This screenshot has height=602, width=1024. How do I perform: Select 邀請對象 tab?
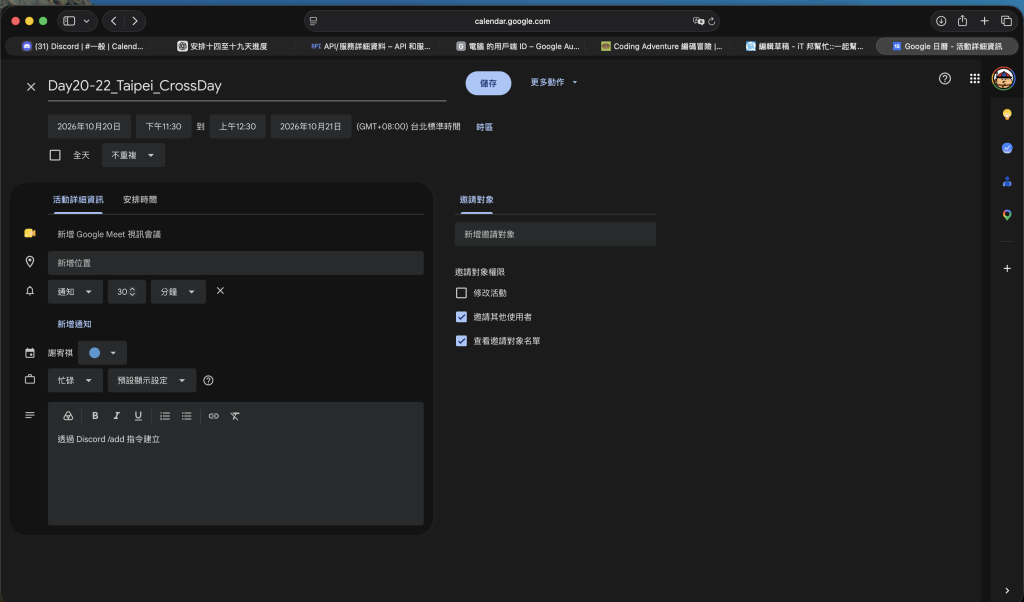(x=477, y=200)
